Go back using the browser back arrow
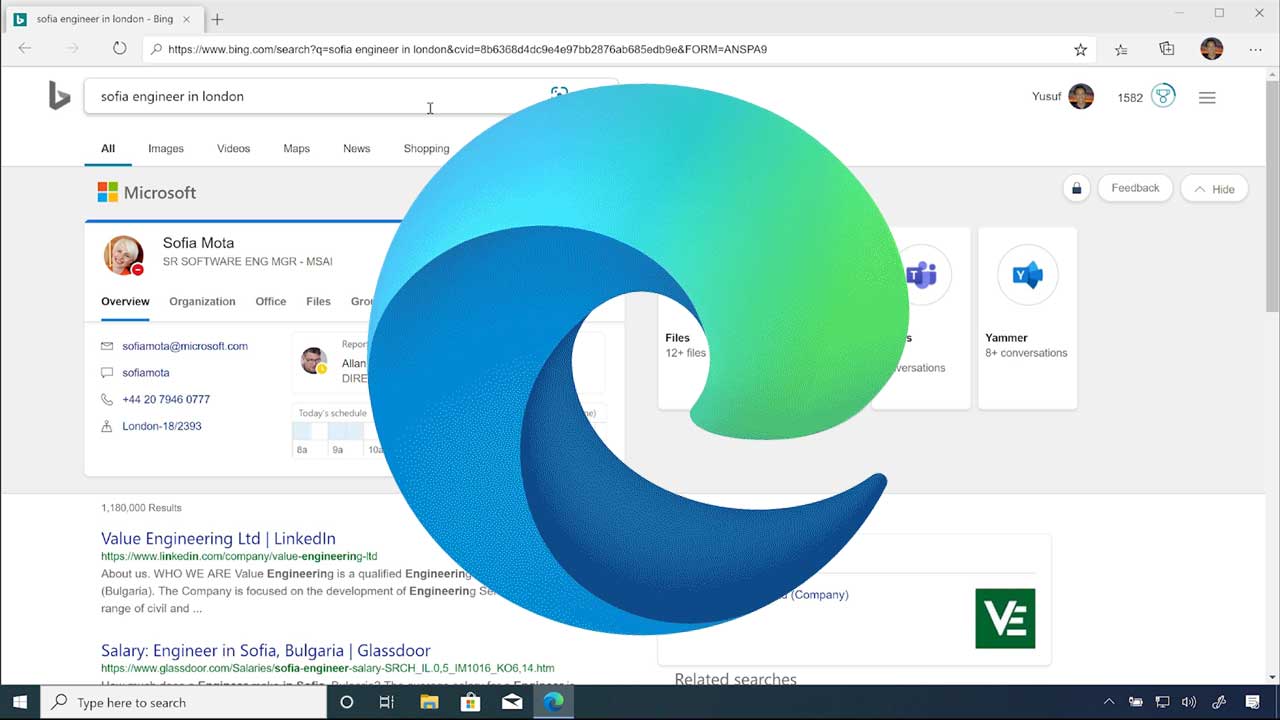Image resolution: width=1280 pixels, height=720 pixels. (x=24, y=48)
